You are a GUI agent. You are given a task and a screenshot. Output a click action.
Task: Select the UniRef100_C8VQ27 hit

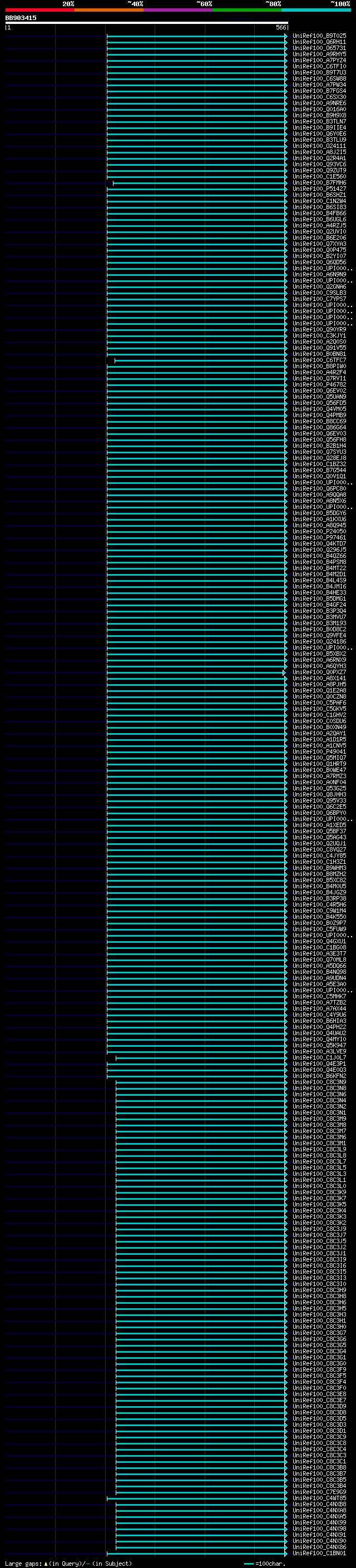click(x=319, y=850)
